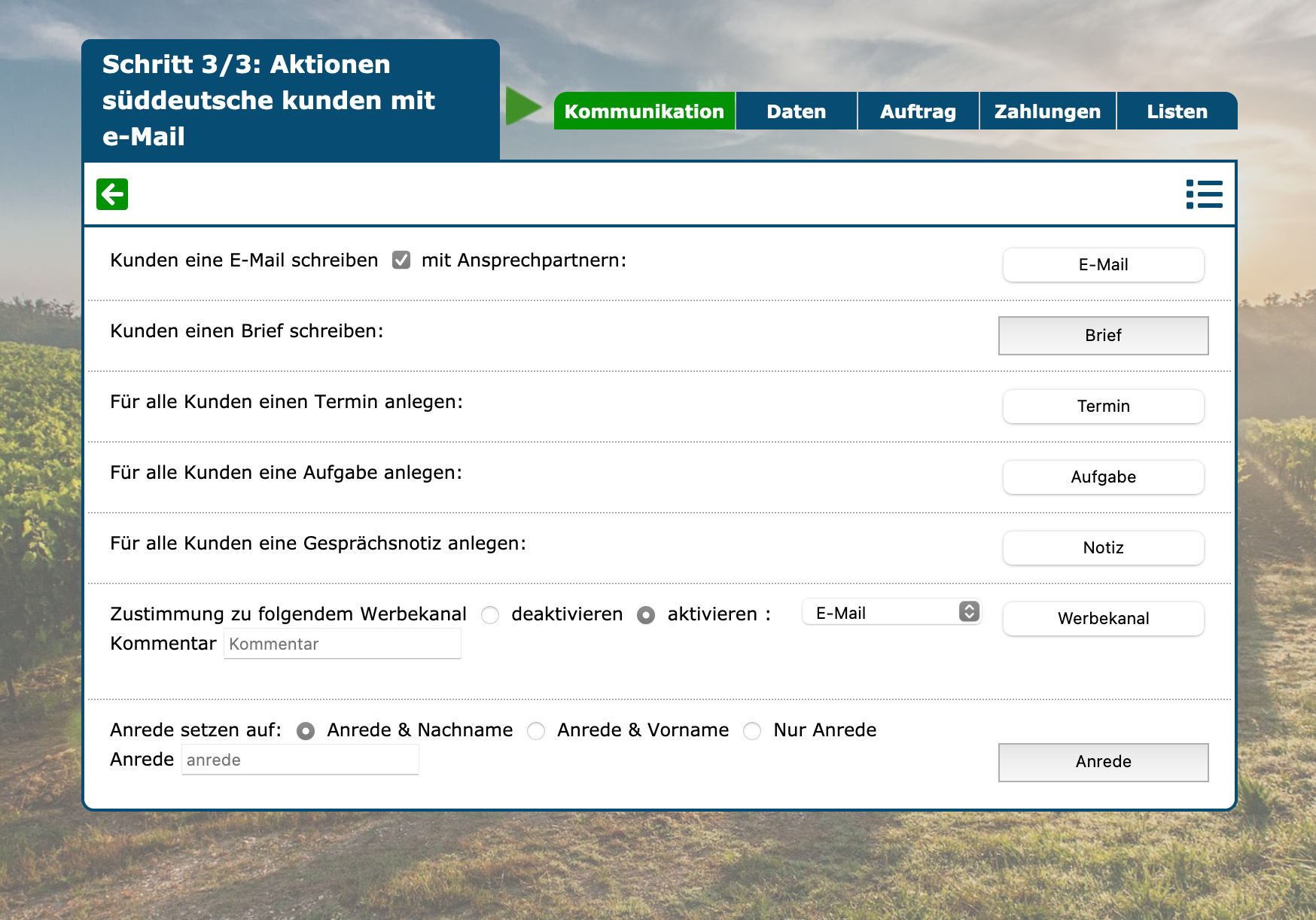The width and height of the screenshot is (1316, 920).
Task: Click into the Anrede text field
Action: (300, 760)
